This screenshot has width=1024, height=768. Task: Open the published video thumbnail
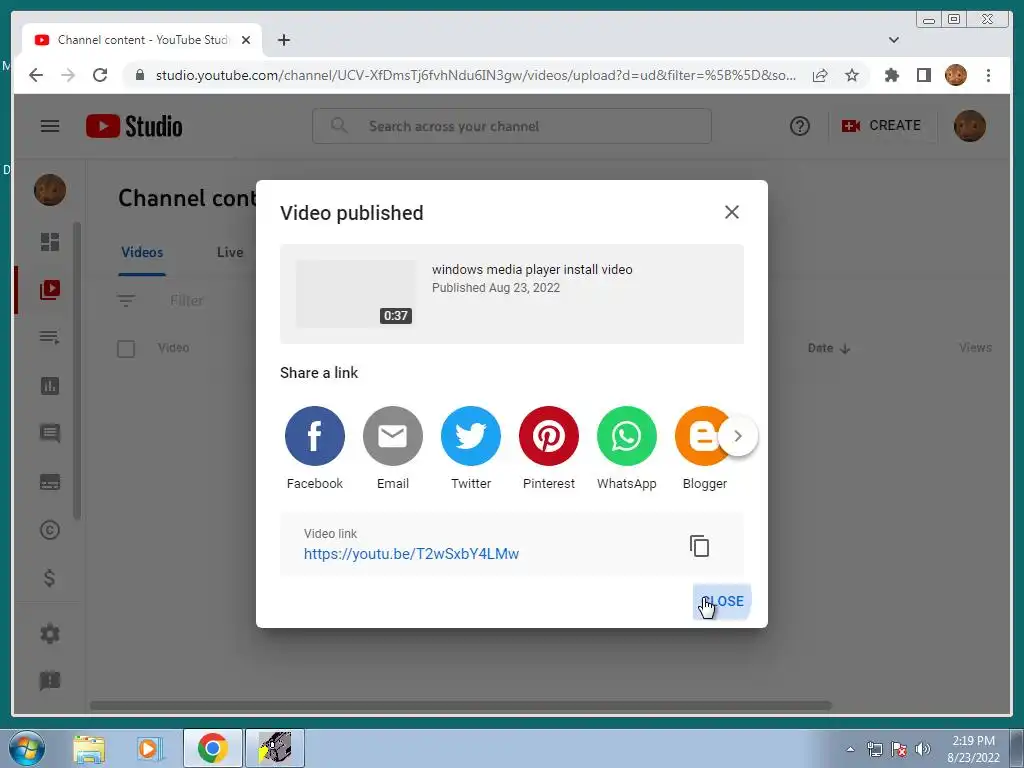click(356, 294)
